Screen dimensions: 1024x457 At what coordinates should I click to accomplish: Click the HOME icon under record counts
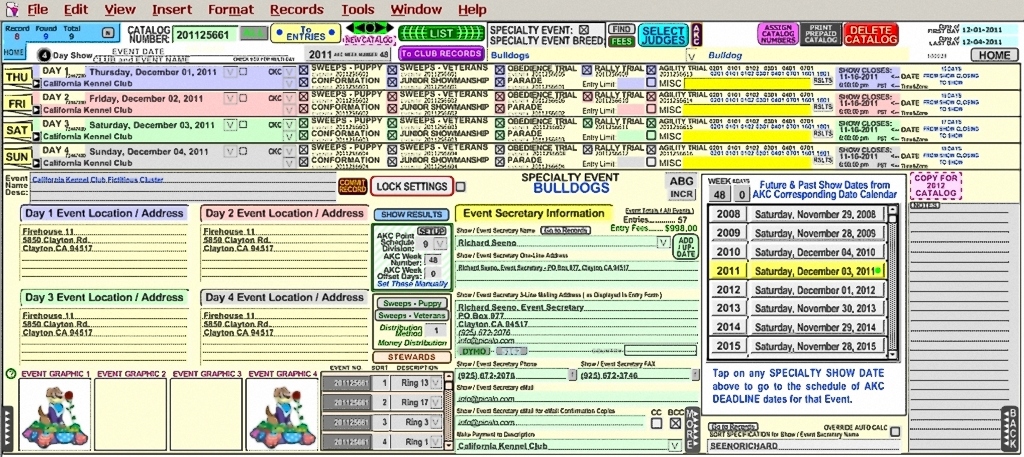point(14,52)
